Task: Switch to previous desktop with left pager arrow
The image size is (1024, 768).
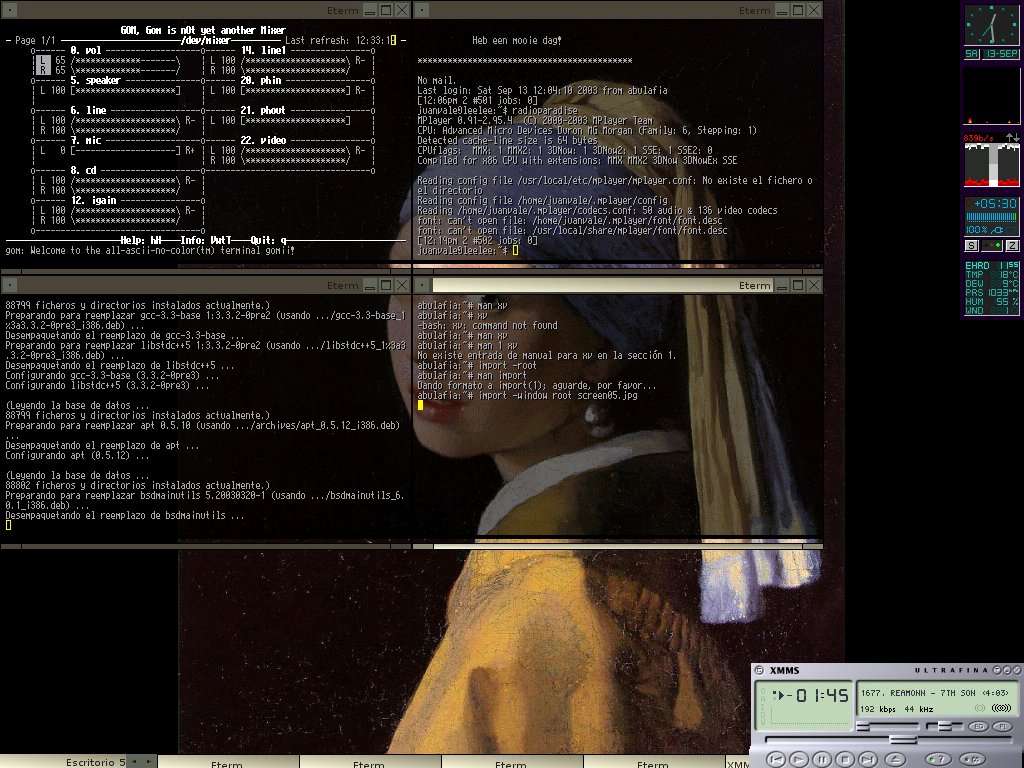Action: (x=134, y=761)
